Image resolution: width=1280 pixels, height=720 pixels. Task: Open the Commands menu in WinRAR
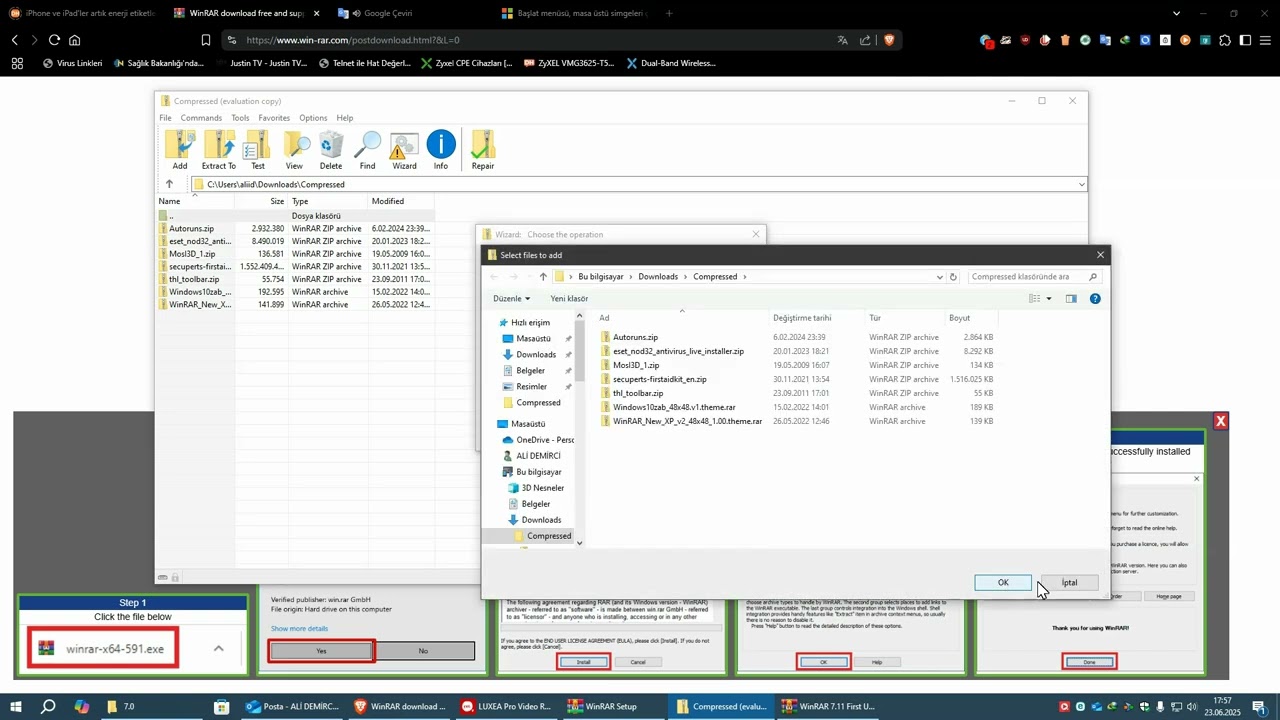(x=201, y=118)
